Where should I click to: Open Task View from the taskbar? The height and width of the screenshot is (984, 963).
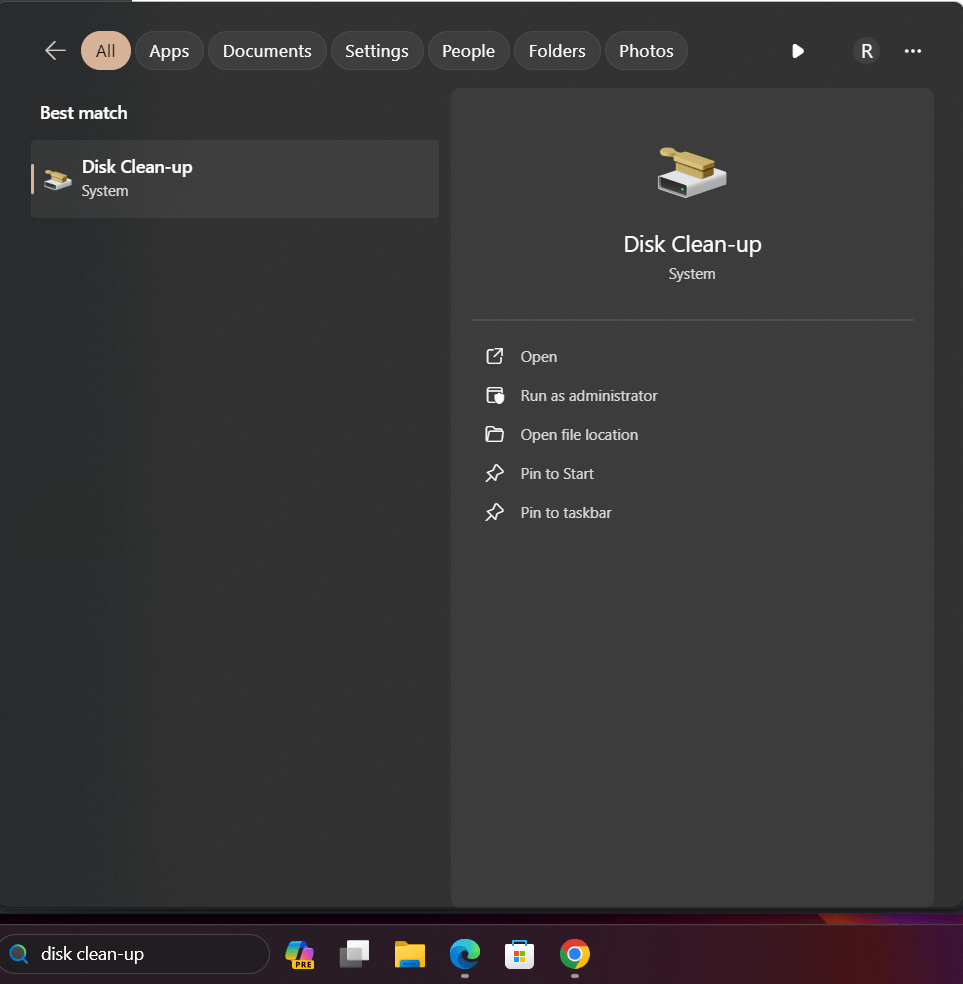coord(354,954)
